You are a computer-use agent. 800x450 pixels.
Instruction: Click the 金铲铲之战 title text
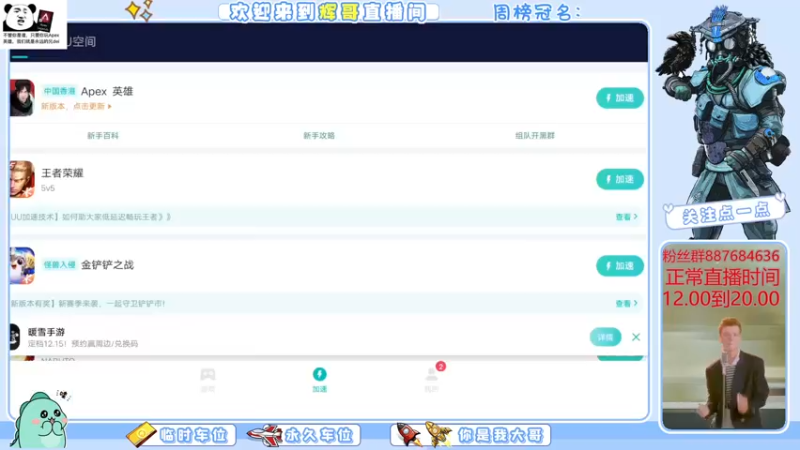pos(107,265)
